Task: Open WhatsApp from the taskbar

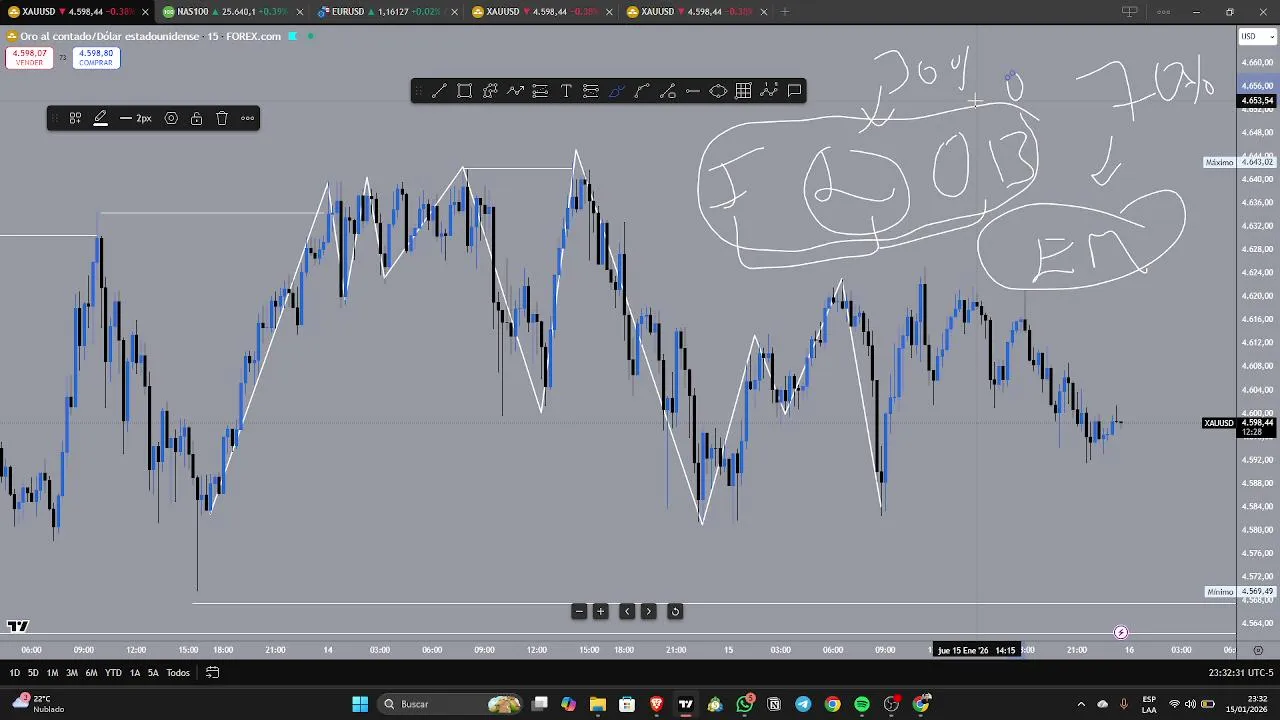Action: click(745, 704)
